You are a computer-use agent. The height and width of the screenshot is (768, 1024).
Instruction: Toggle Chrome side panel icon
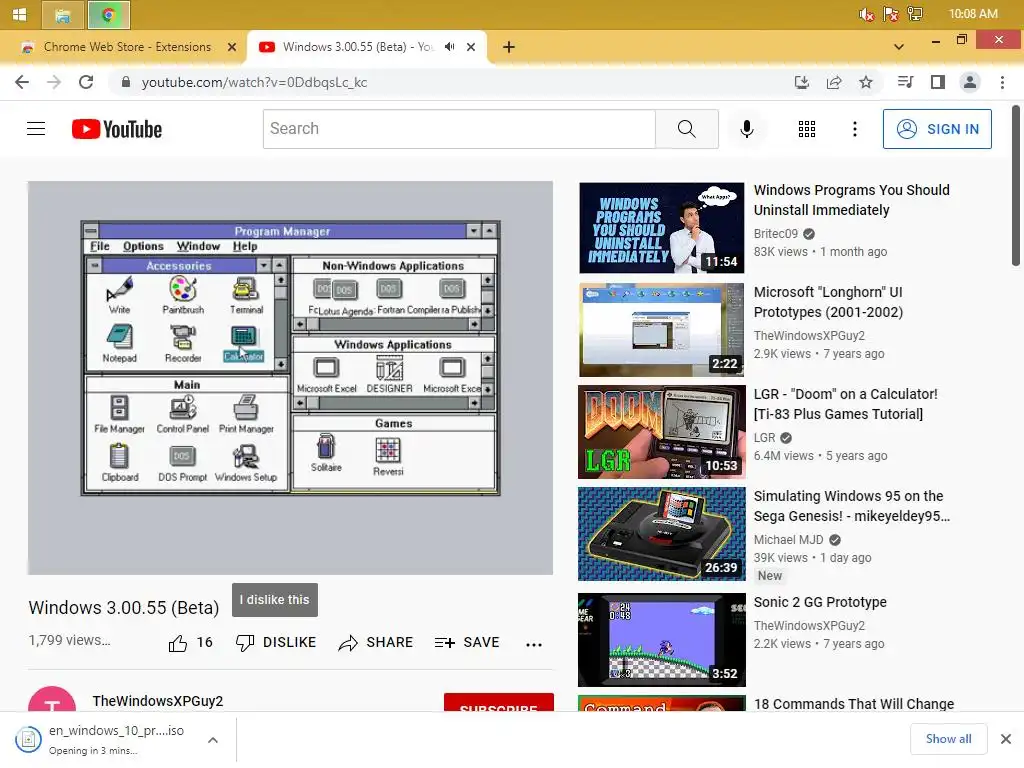click(938, 82)
